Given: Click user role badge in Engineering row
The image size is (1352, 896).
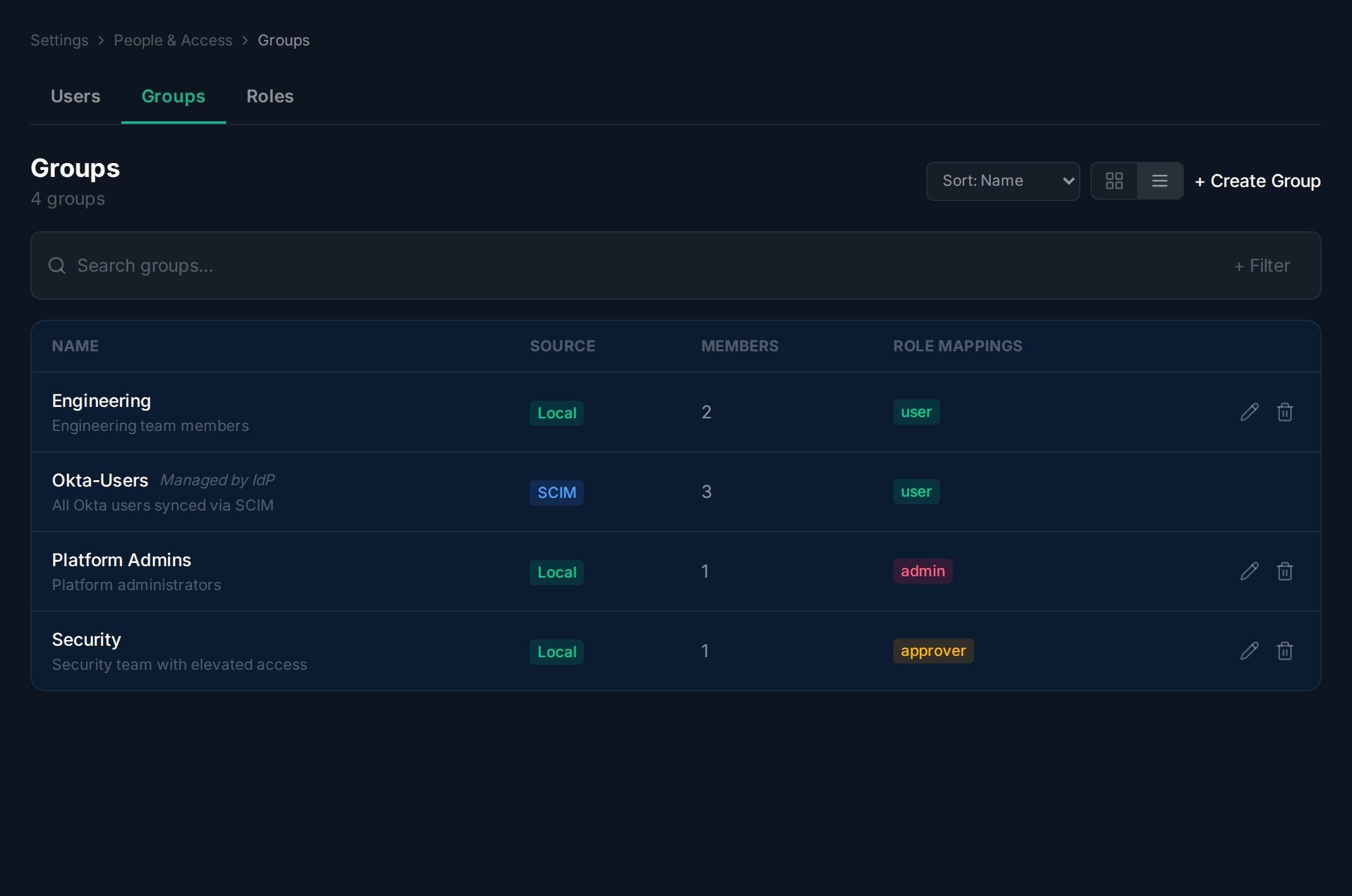Looking at the screenshot, I should click(x=916, y=411).
